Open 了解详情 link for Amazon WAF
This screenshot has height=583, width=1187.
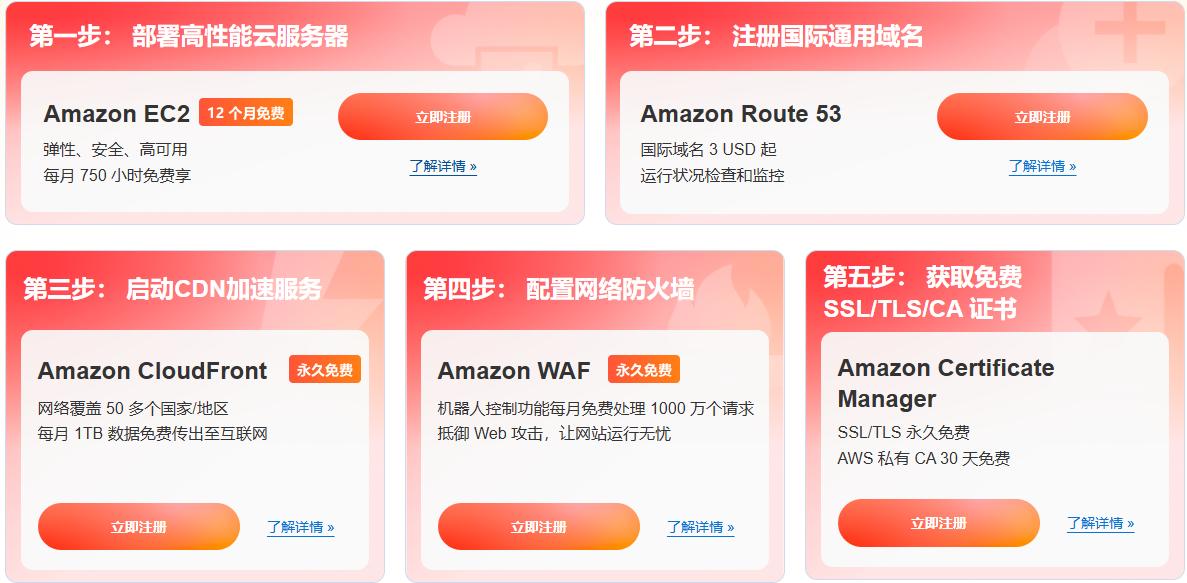tap(700, 527)
